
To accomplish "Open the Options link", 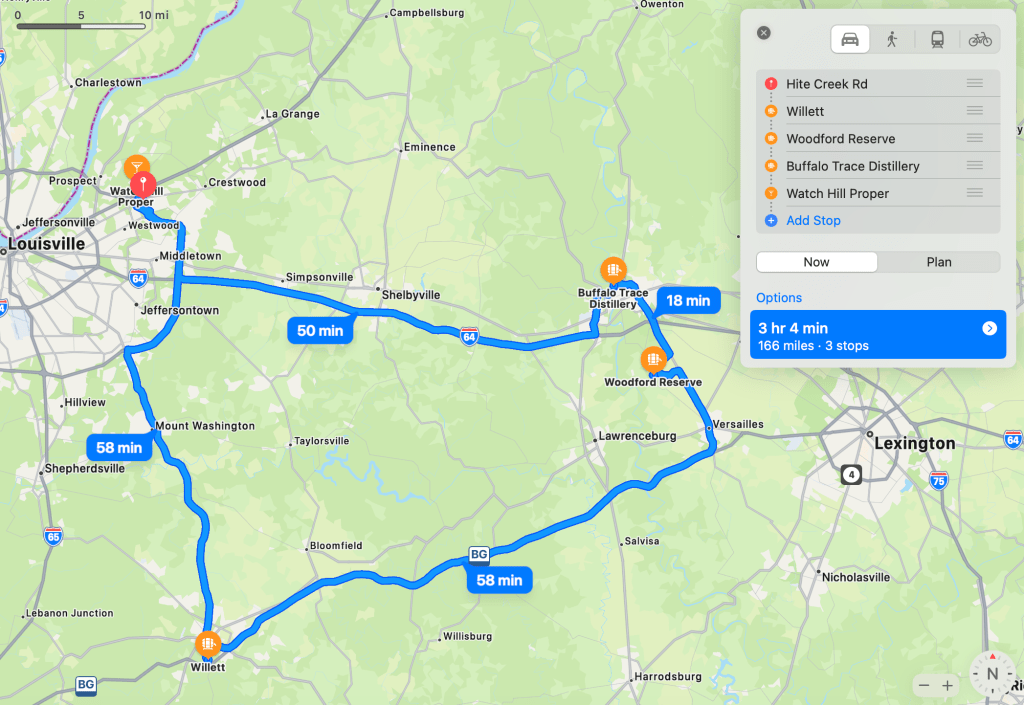I will (778, 298).
